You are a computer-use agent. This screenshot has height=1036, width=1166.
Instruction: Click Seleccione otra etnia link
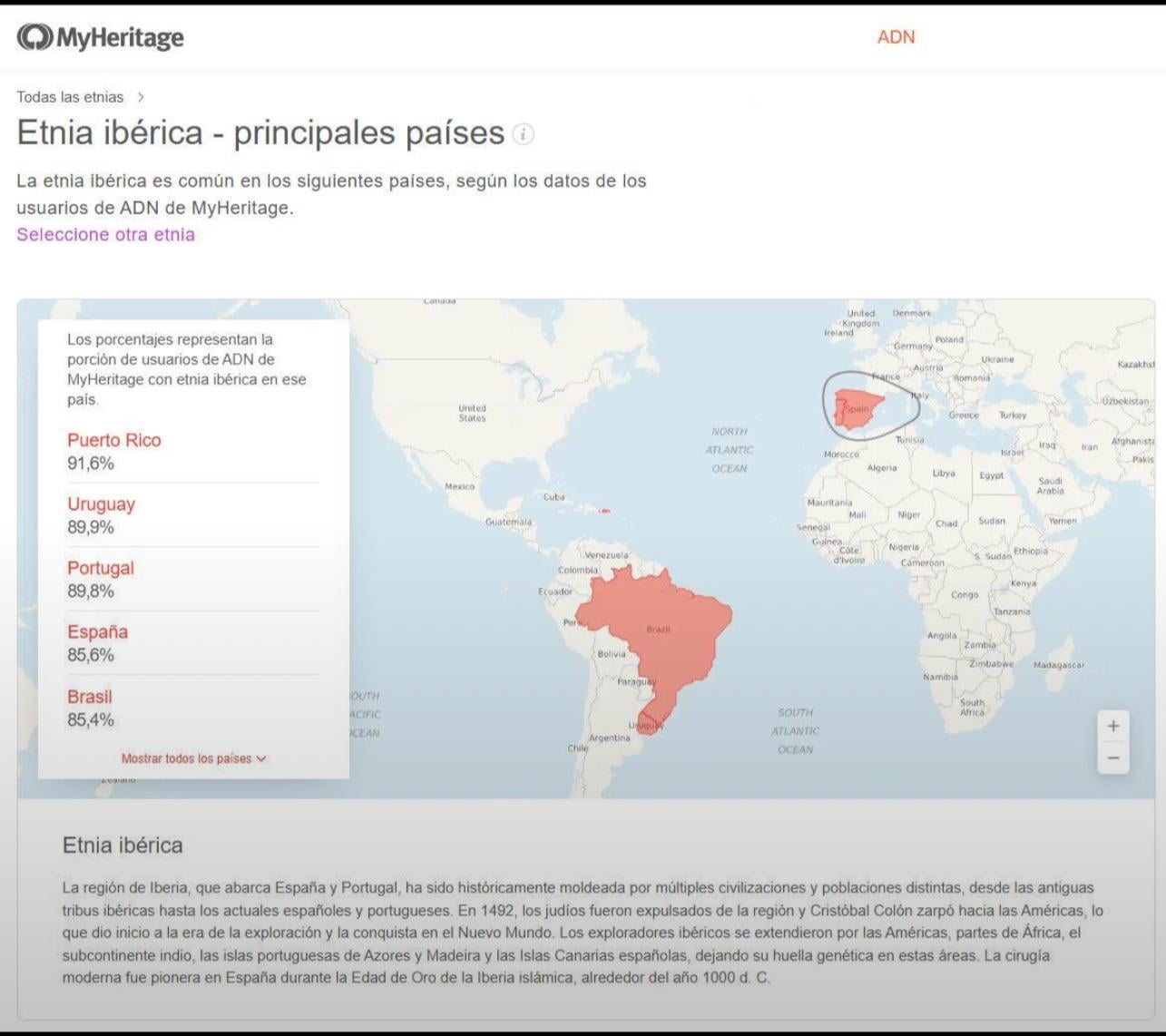105,234
